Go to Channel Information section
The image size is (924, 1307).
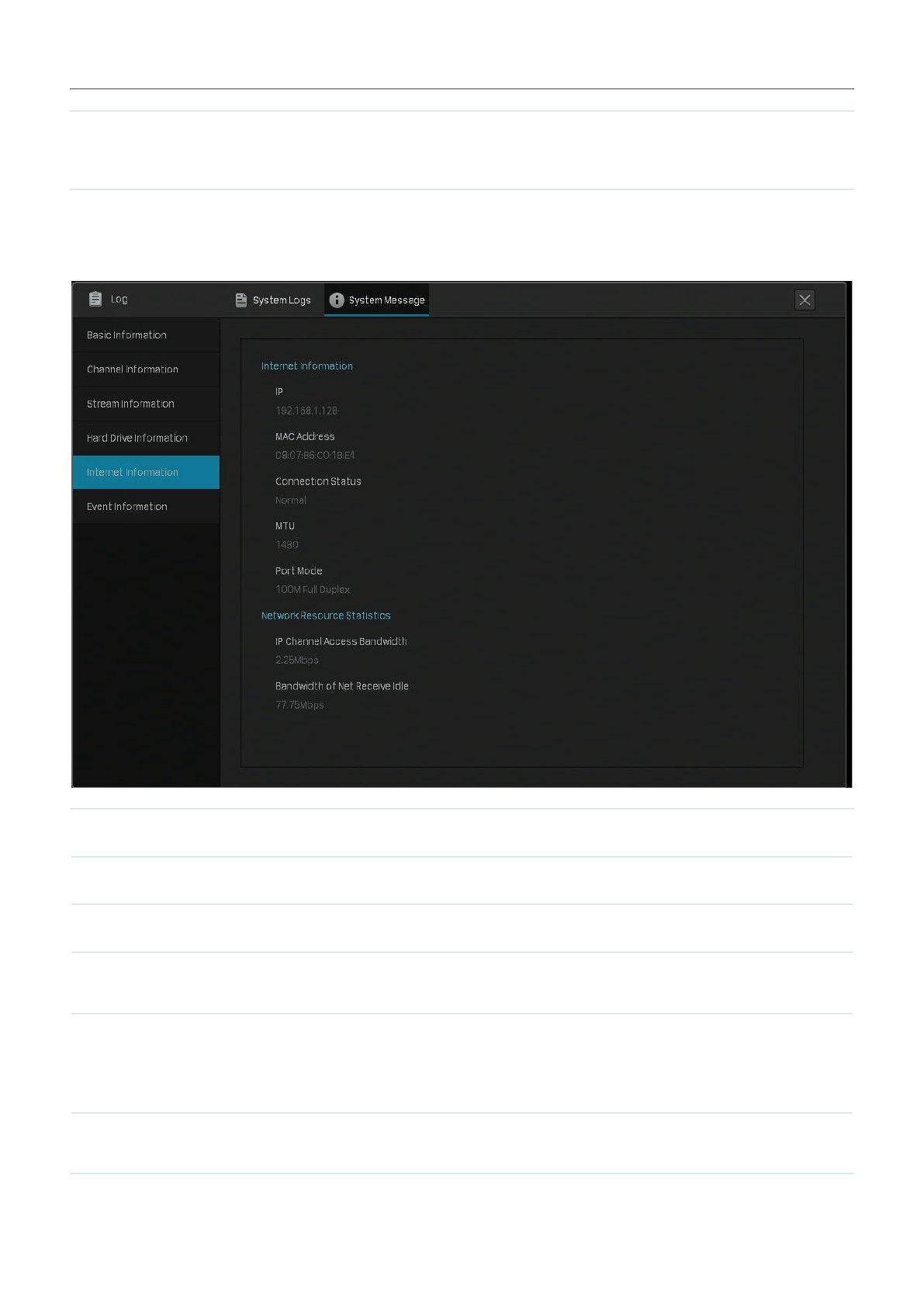tap(132, 369)
